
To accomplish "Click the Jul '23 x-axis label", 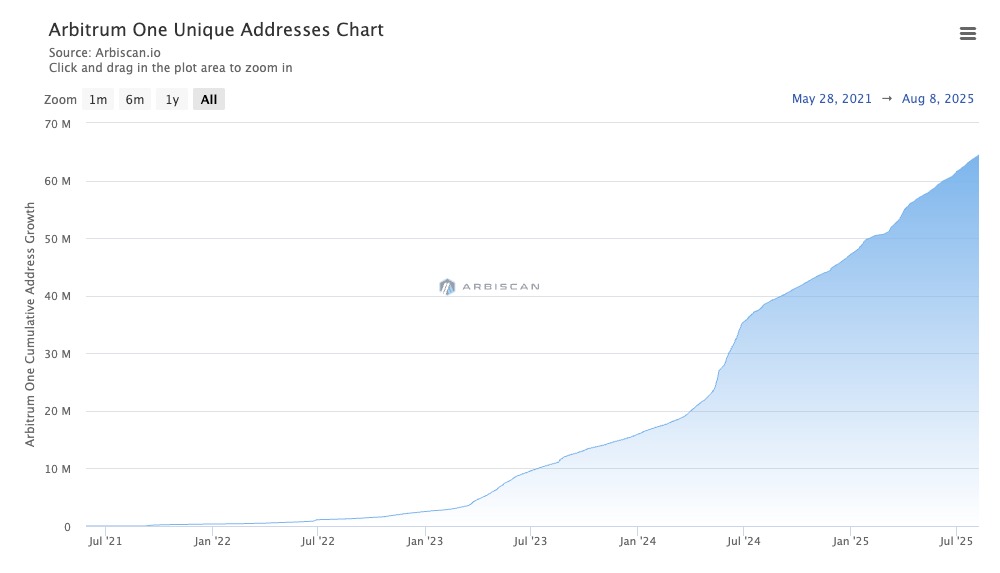I will (x=530, y=542).
